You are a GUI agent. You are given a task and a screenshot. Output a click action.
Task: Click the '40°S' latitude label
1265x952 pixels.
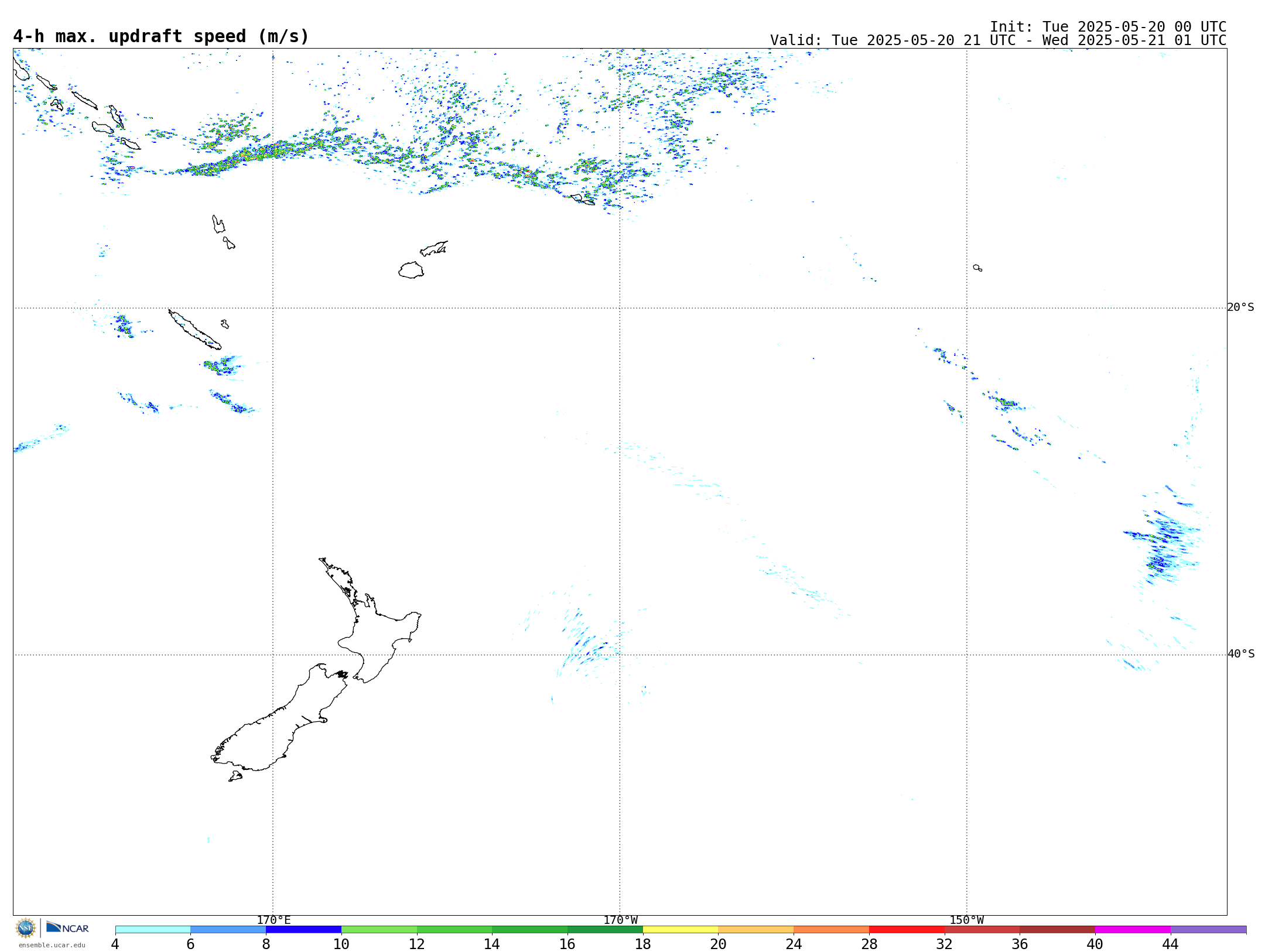[1241, 654]
